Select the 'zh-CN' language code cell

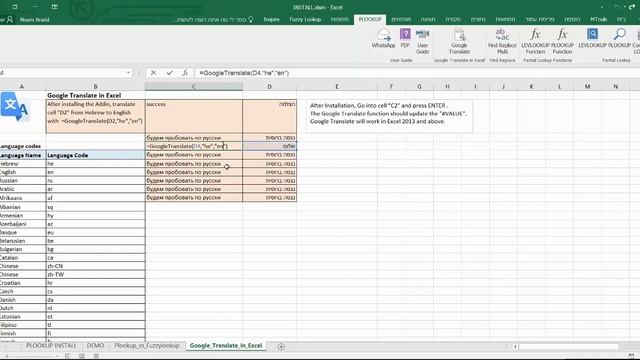(x=96, y=266)
